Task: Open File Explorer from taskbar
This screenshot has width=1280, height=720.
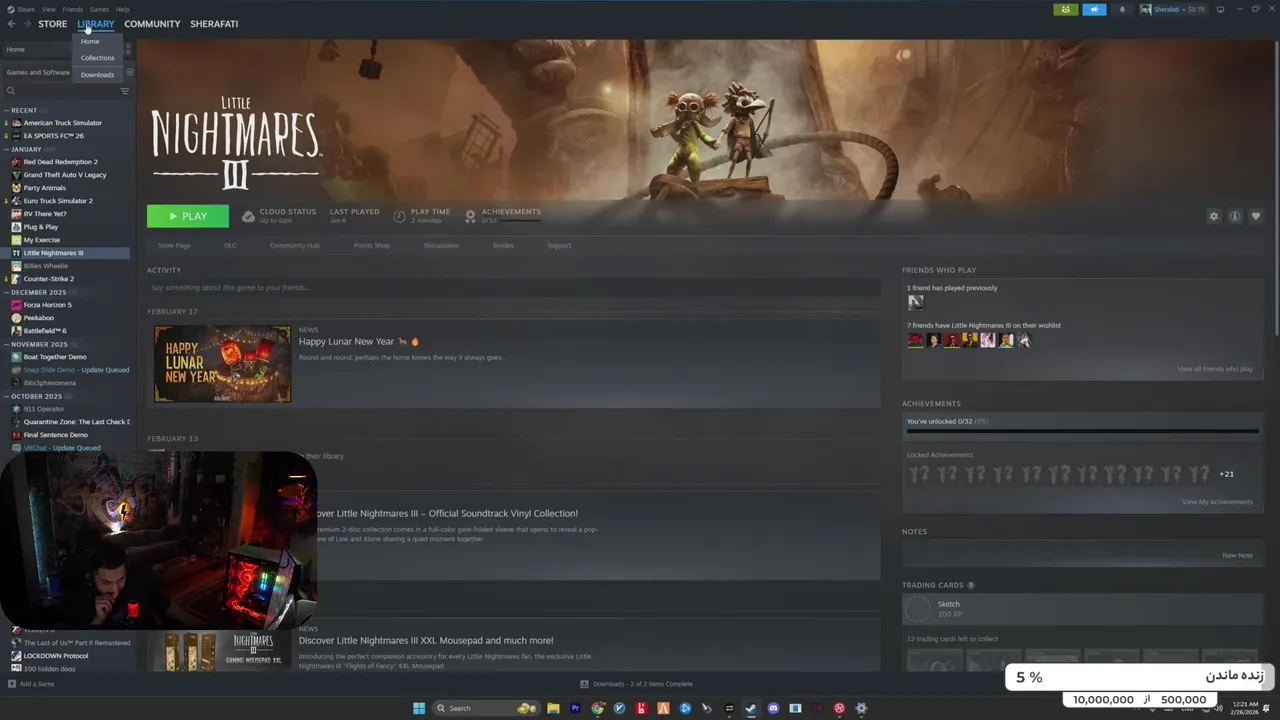Action: 553,708
